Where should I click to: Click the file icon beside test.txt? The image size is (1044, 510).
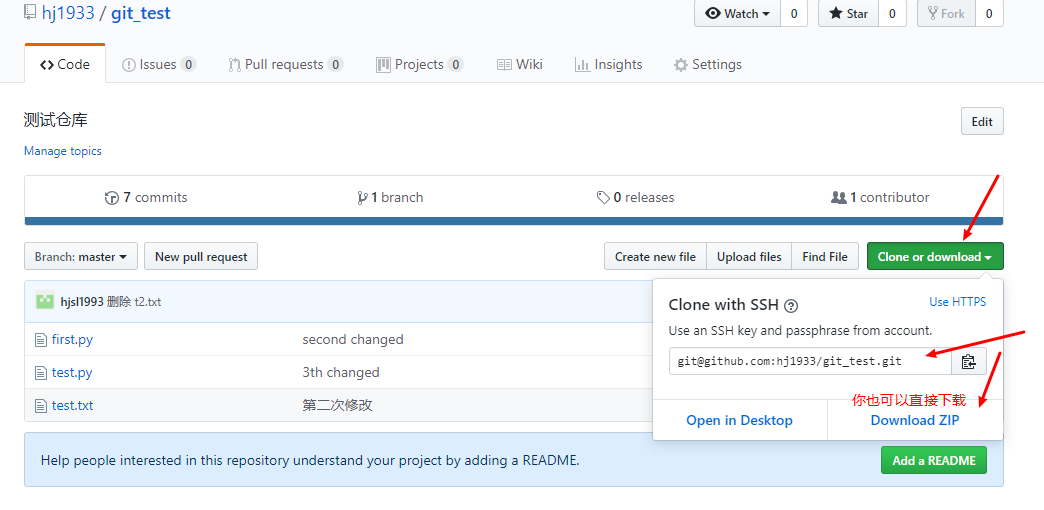tap(41, 405)
